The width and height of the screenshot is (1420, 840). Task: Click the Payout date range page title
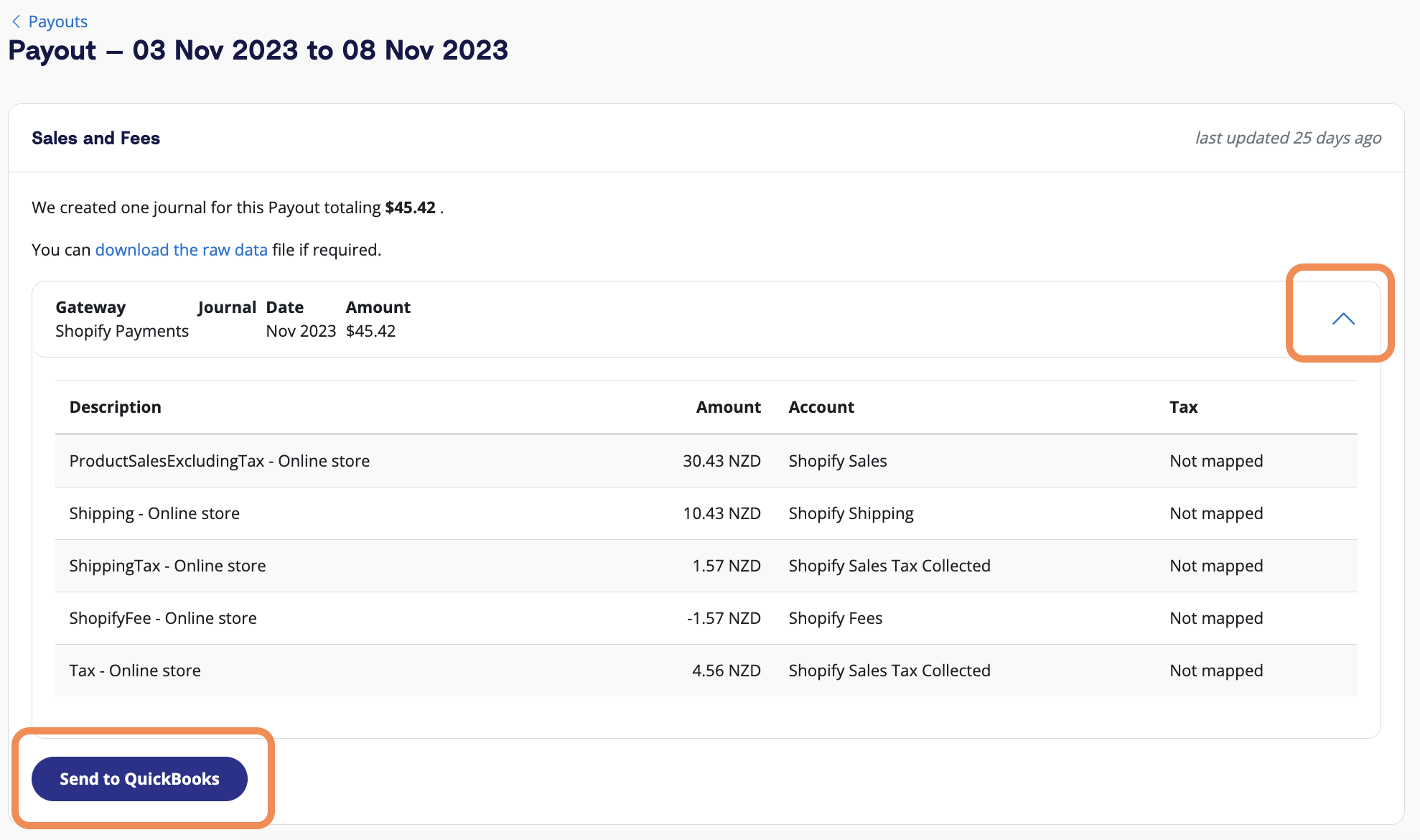point(258,50)
